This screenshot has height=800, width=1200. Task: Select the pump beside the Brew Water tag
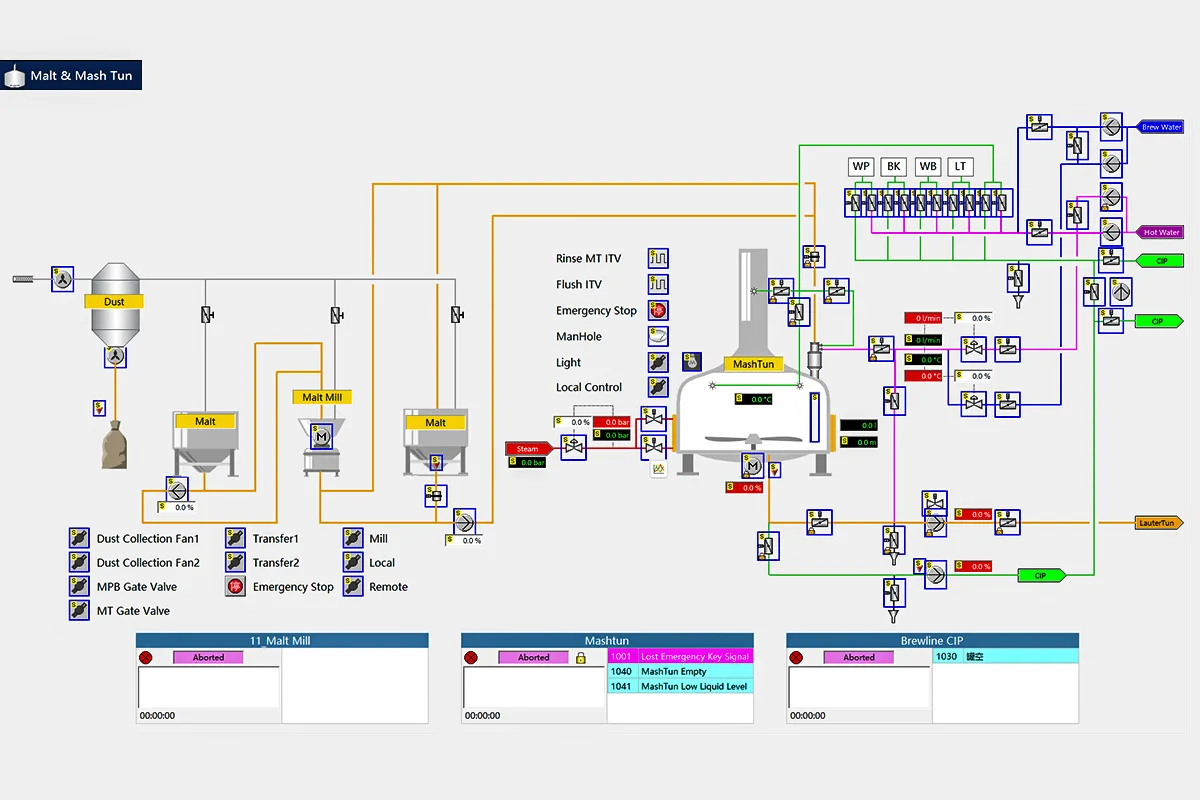click(1111, 126)
